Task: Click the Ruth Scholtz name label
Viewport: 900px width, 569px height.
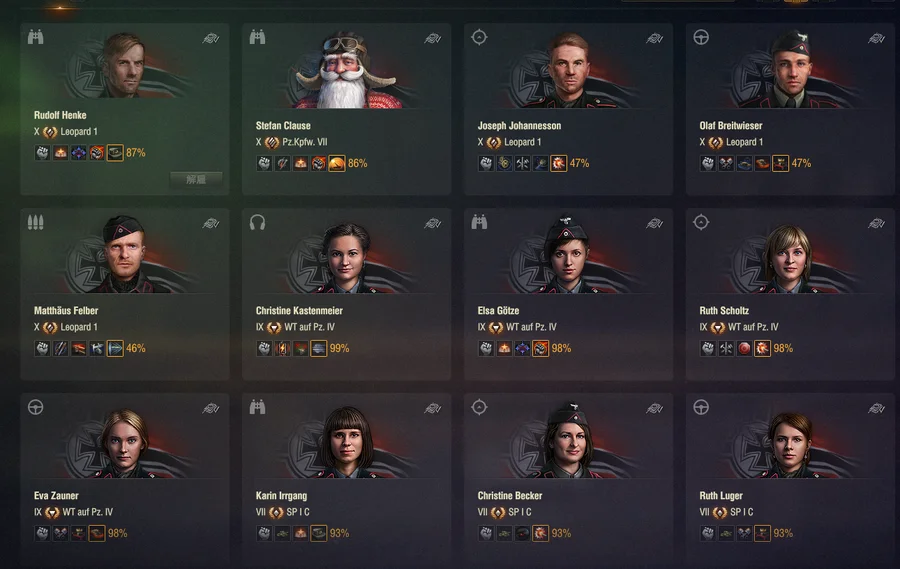Action: [724, 311]
